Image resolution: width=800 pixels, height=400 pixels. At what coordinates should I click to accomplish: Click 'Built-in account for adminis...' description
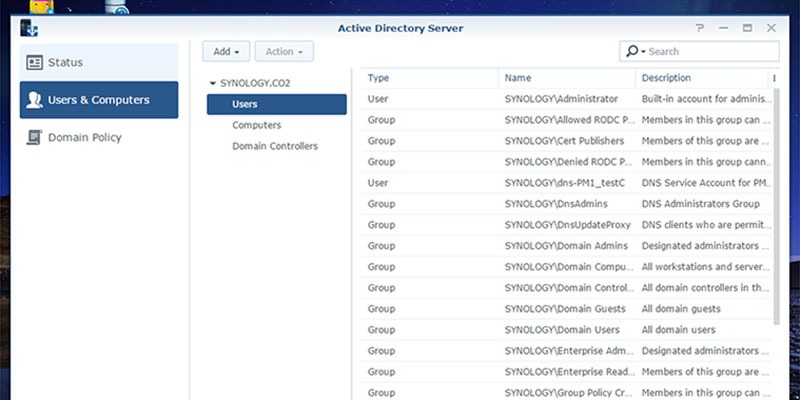pyautogui.click(x=706, y=99)
